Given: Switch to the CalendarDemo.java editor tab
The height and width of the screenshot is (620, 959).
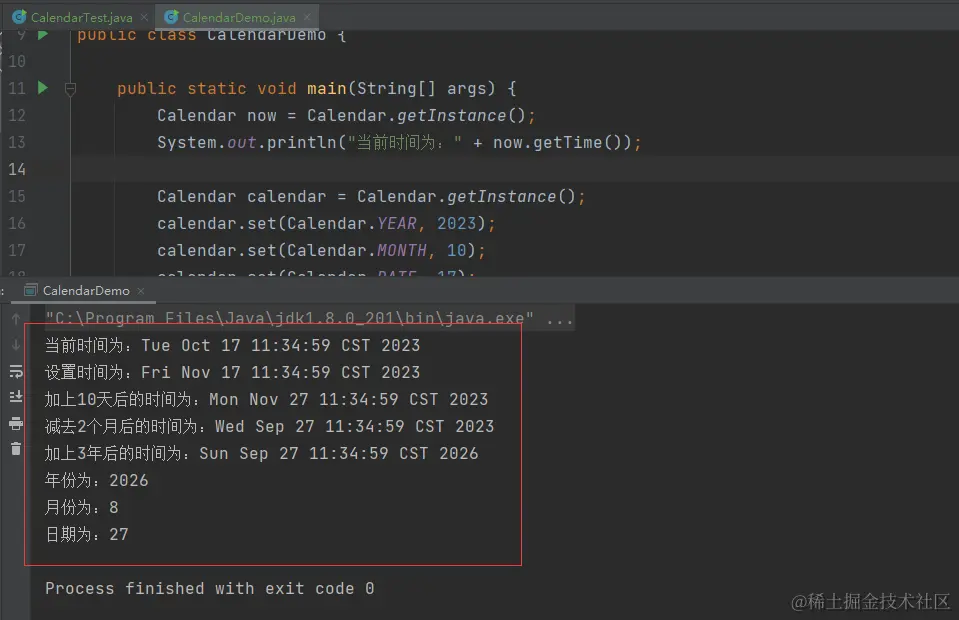Looking at the screenshot, I should (x=238, y=17).
